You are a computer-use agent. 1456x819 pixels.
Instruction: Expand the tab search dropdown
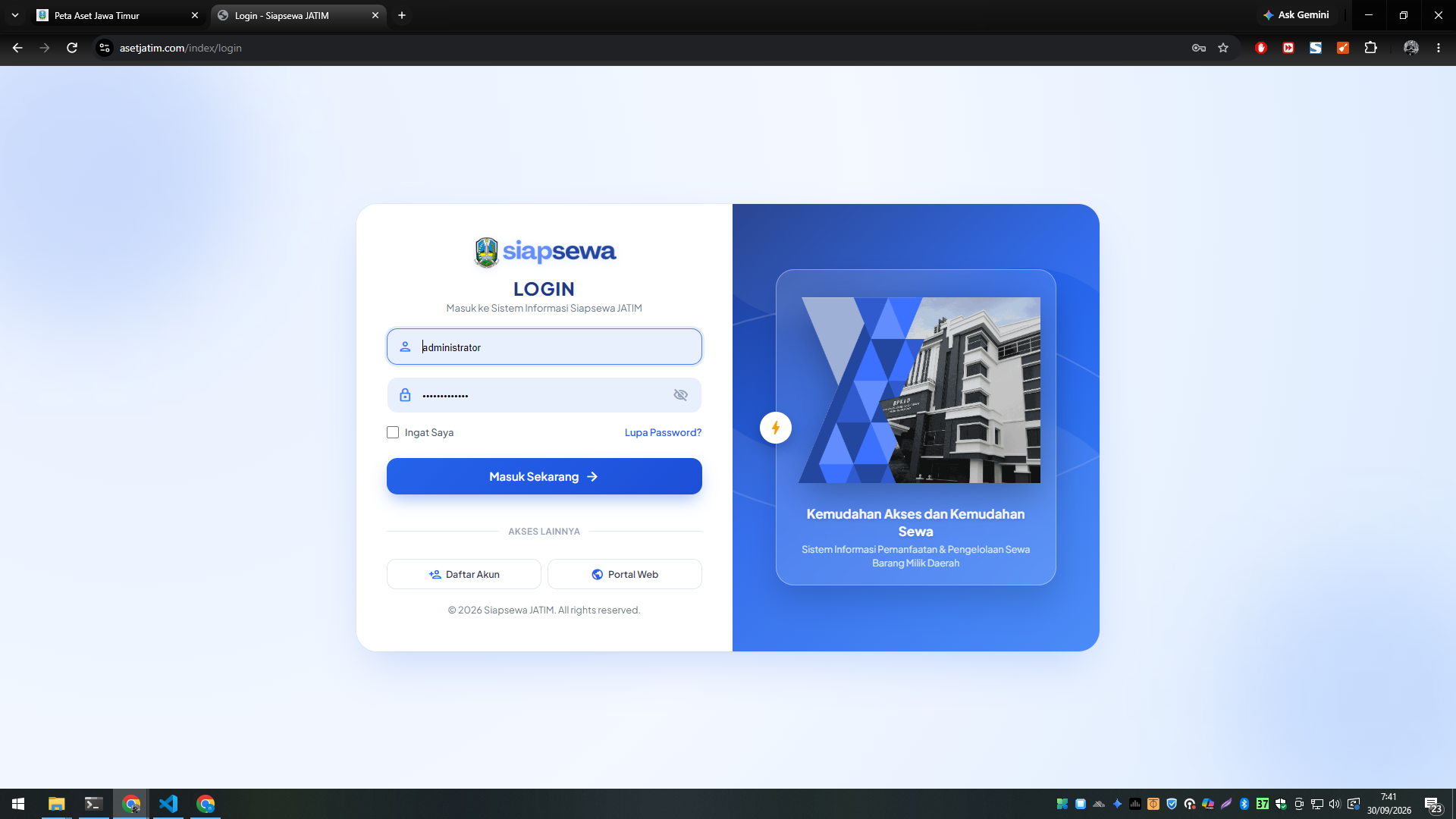[15, 15]
